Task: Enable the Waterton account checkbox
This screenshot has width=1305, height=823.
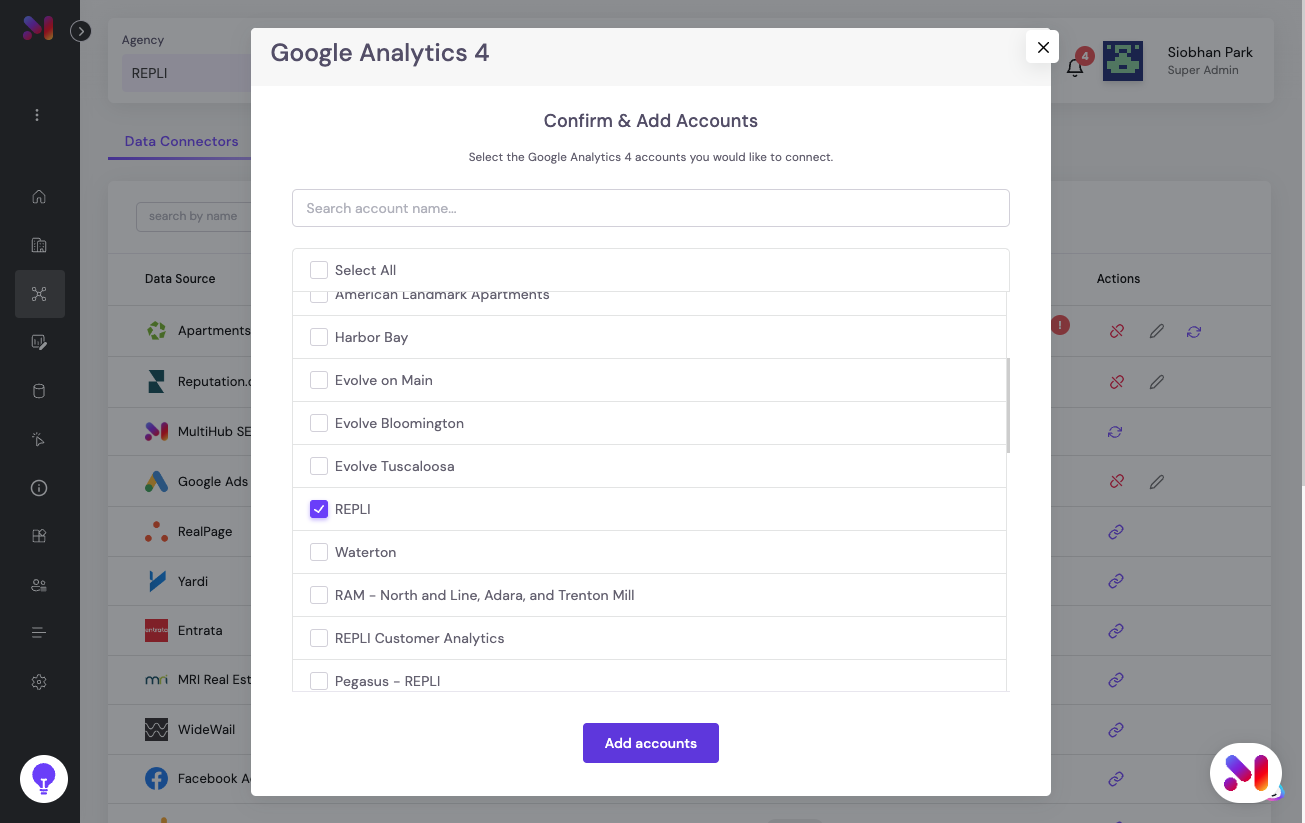Action: click(319, 552)
